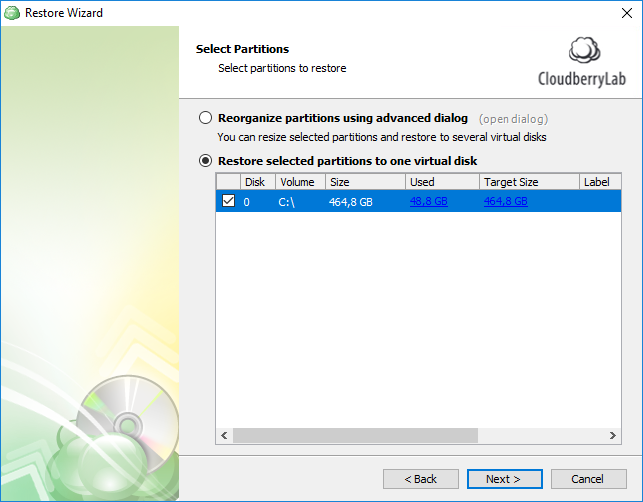Click the left scroll arrow of partition list
The width and height of the screenshot is (643, 502).
(x=224, y=436)
